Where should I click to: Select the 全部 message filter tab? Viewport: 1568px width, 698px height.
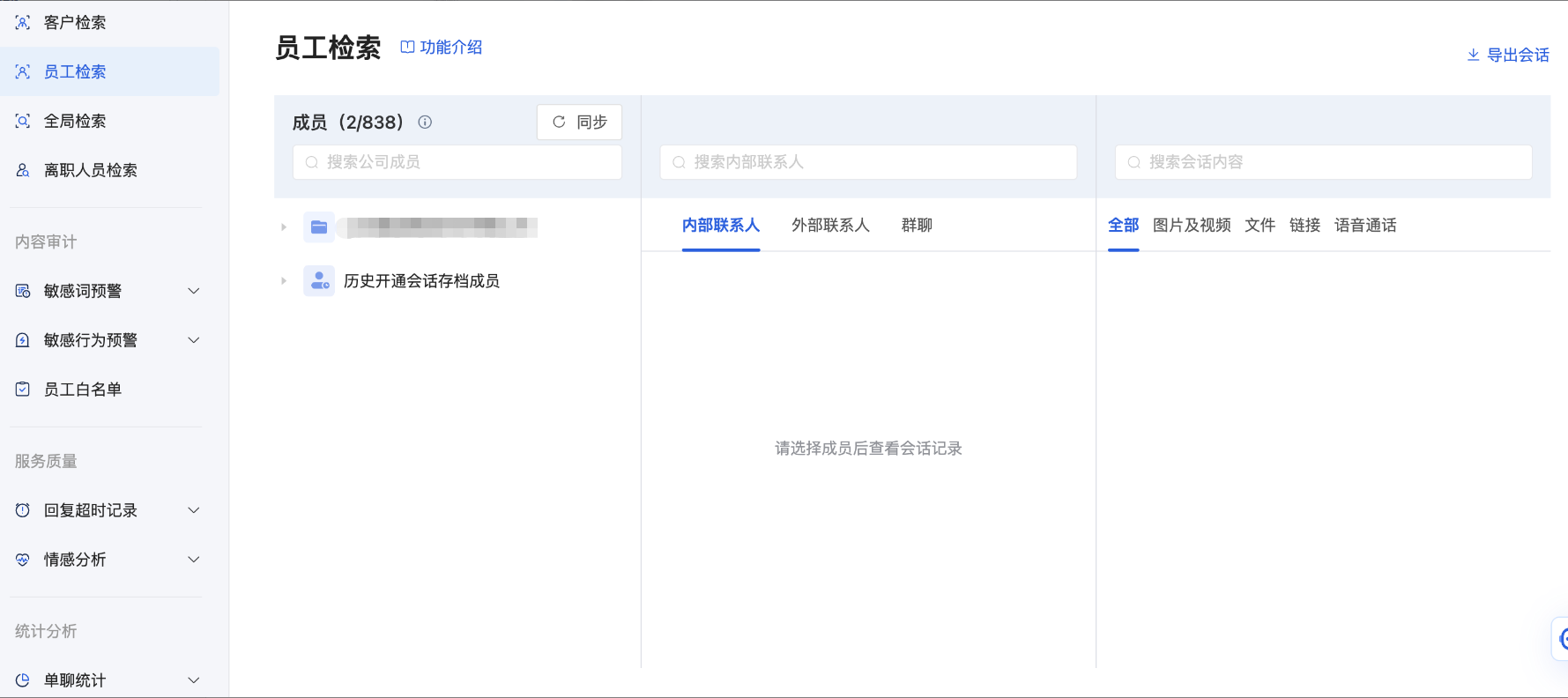[x=1124, y=226]
